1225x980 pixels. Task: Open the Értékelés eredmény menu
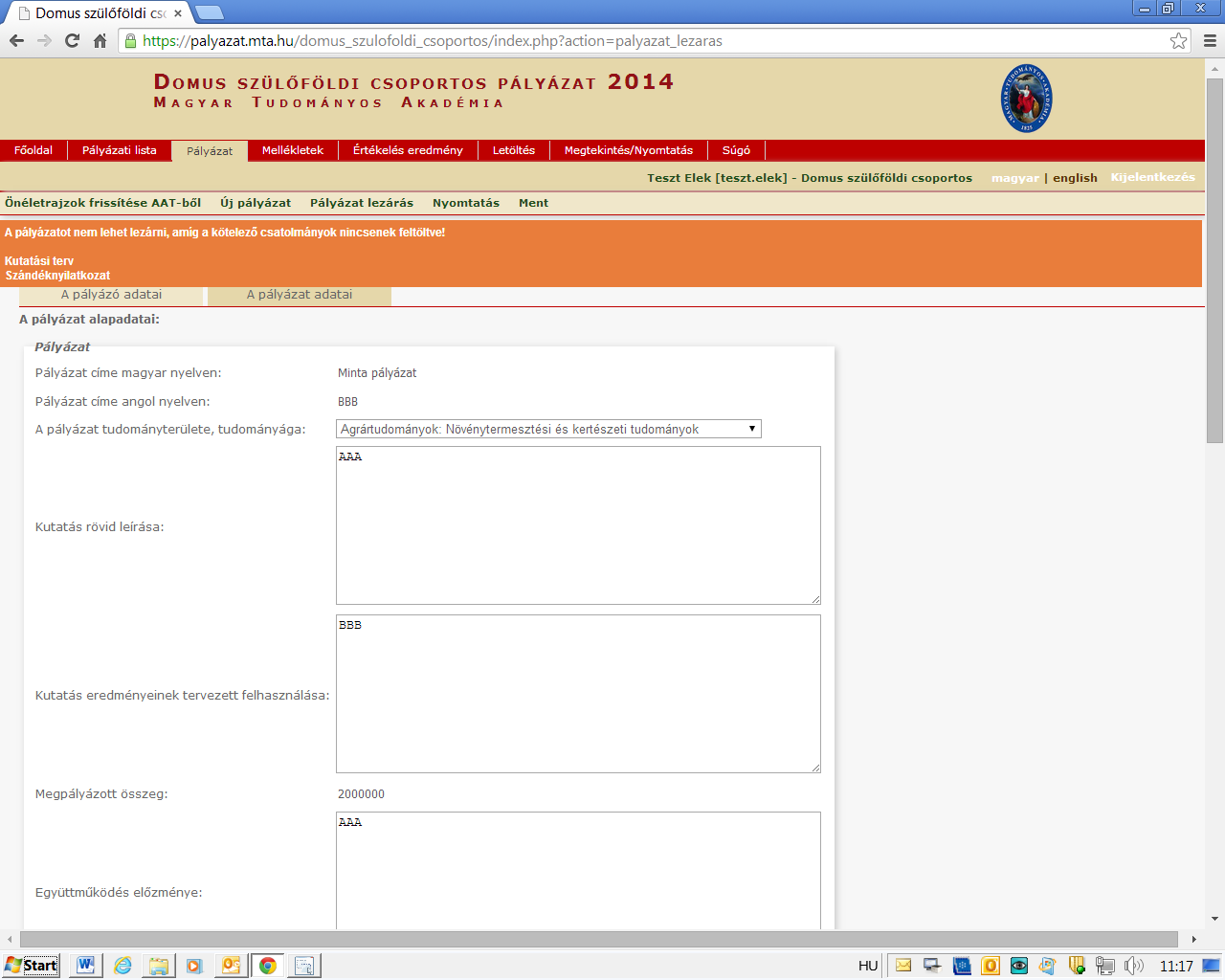pos(408,150)
